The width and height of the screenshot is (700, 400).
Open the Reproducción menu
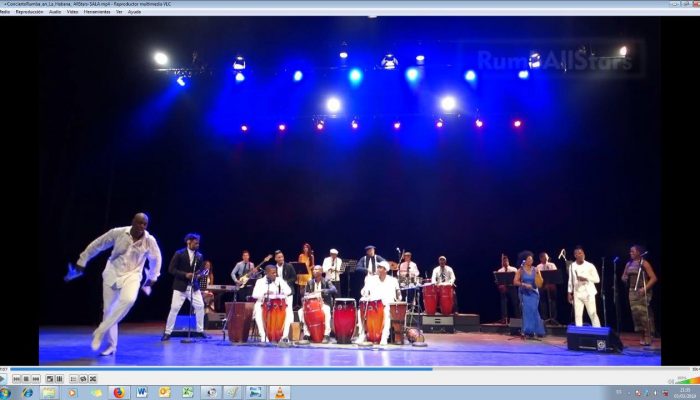pos(28,12)
